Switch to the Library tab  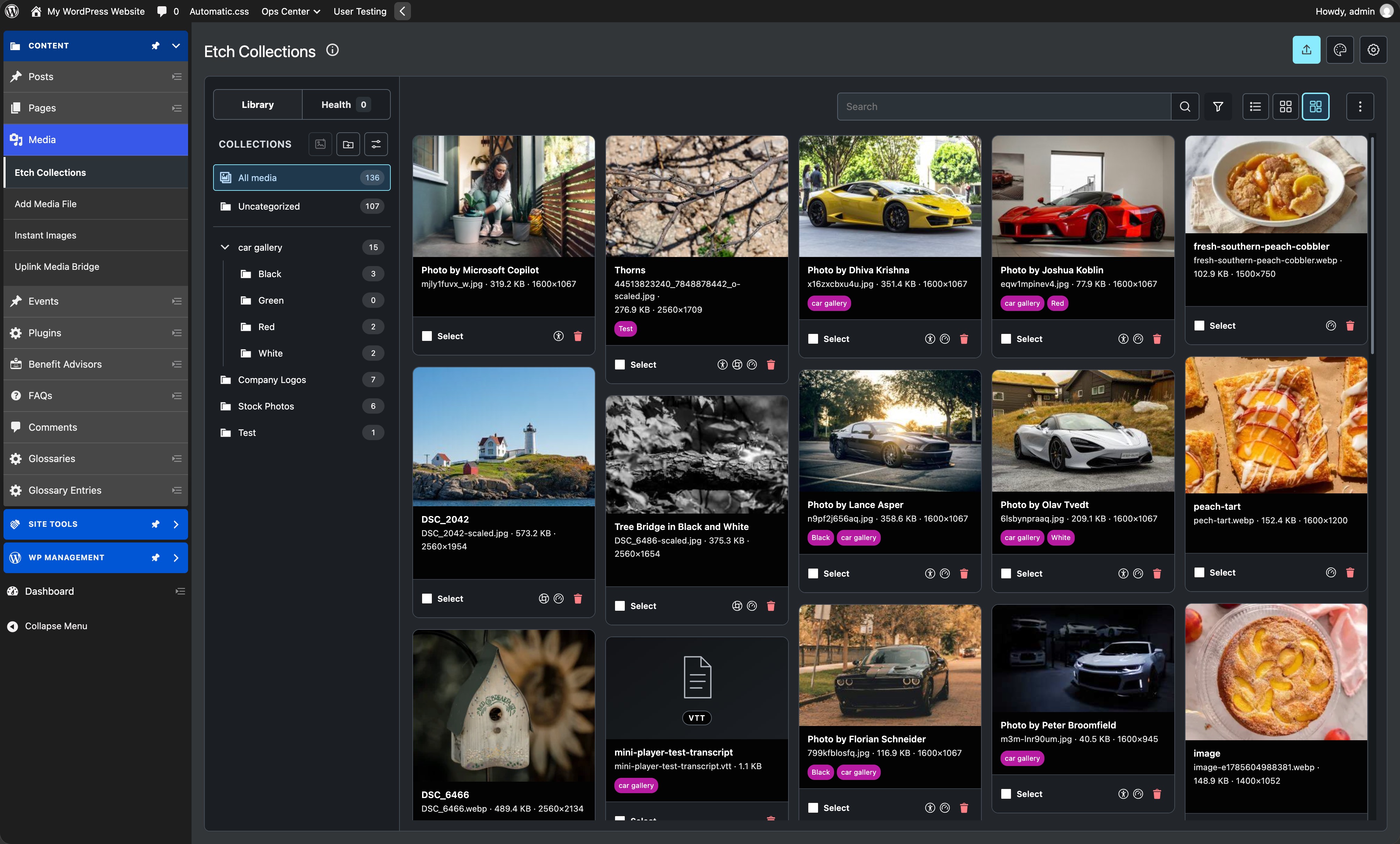[x=257, y=104]
